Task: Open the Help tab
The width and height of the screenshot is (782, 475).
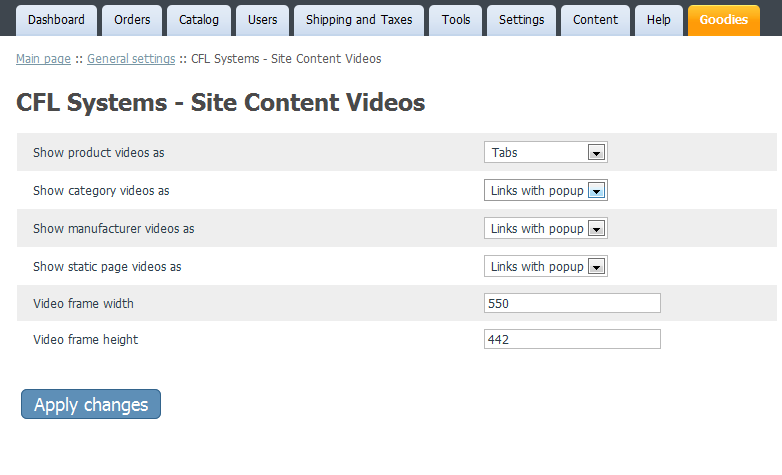Action: (x=659, y=20)
